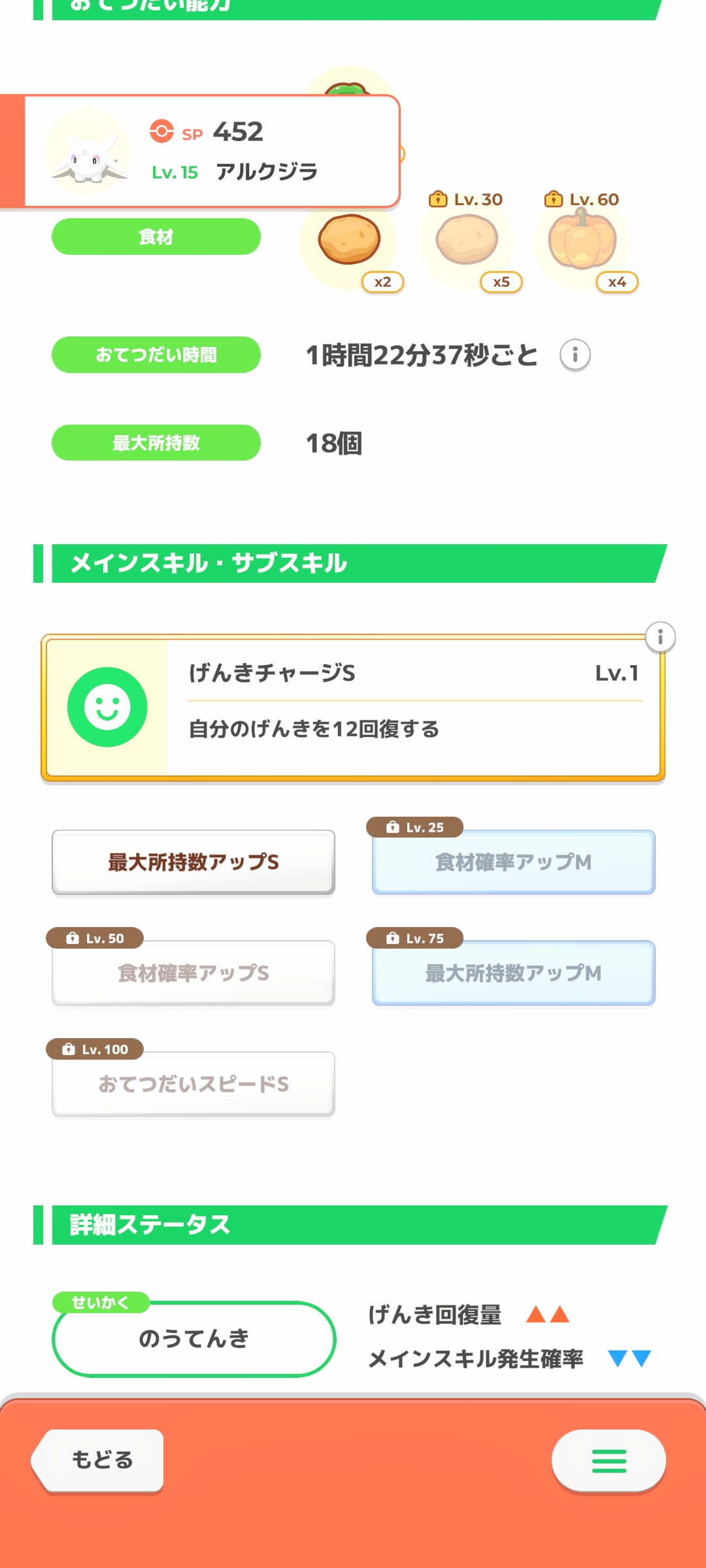
Task: Tap the info icon beside おてつだい時間
Action: (x=575, y=355)
